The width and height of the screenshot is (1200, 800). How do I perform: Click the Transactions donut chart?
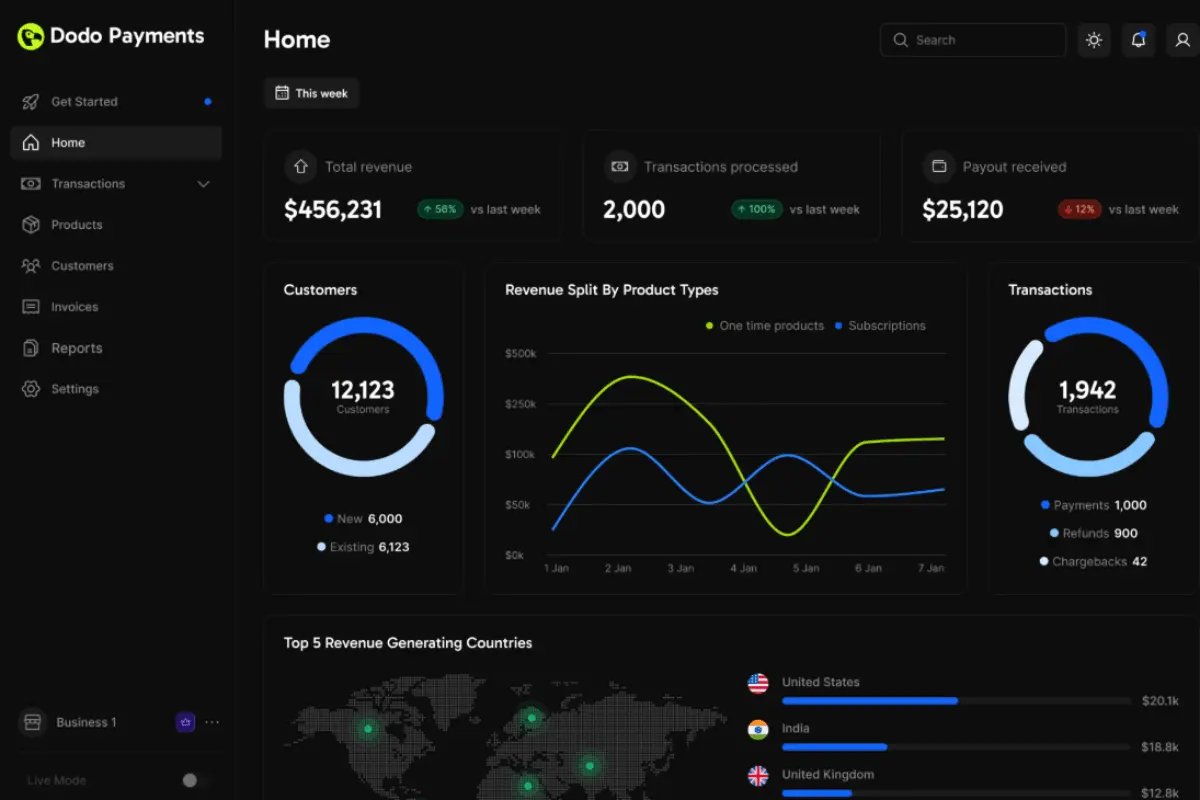(1088, 397)
